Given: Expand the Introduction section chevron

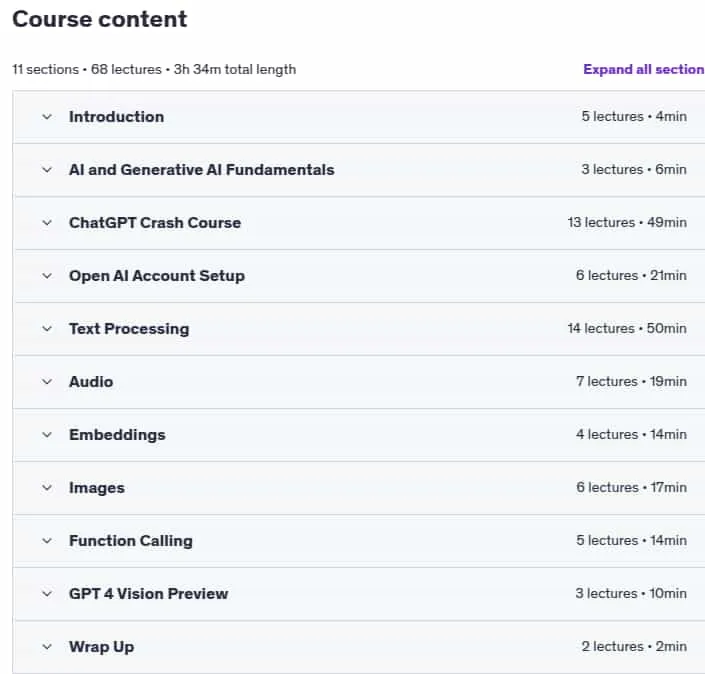Looking at the screenshot, I should pyautogui.click(x=47, y=117).
